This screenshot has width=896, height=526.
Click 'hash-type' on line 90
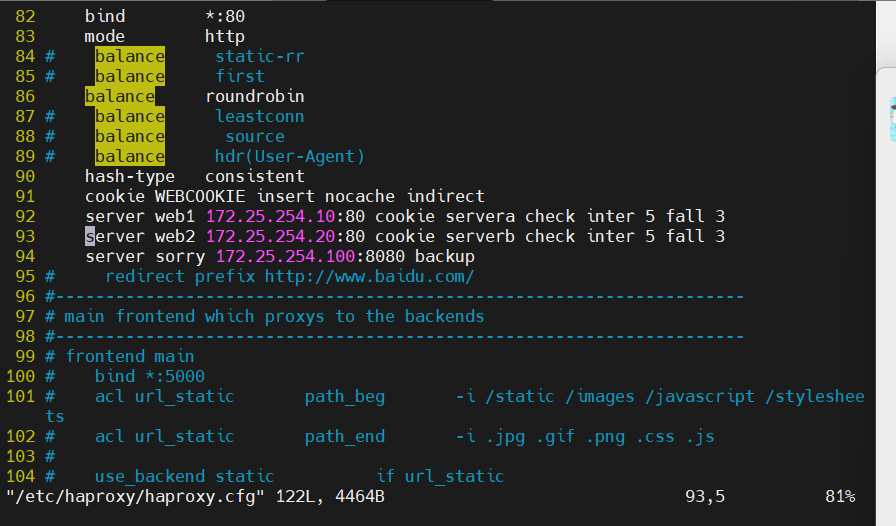(x=130, y=176)
